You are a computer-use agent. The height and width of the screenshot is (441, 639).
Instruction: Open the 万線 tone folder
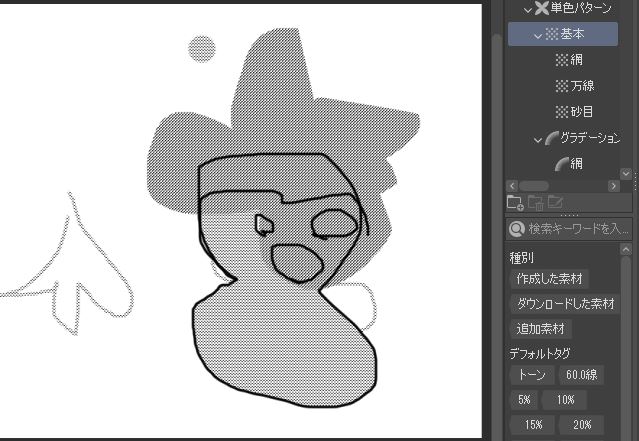pos(575,86)
